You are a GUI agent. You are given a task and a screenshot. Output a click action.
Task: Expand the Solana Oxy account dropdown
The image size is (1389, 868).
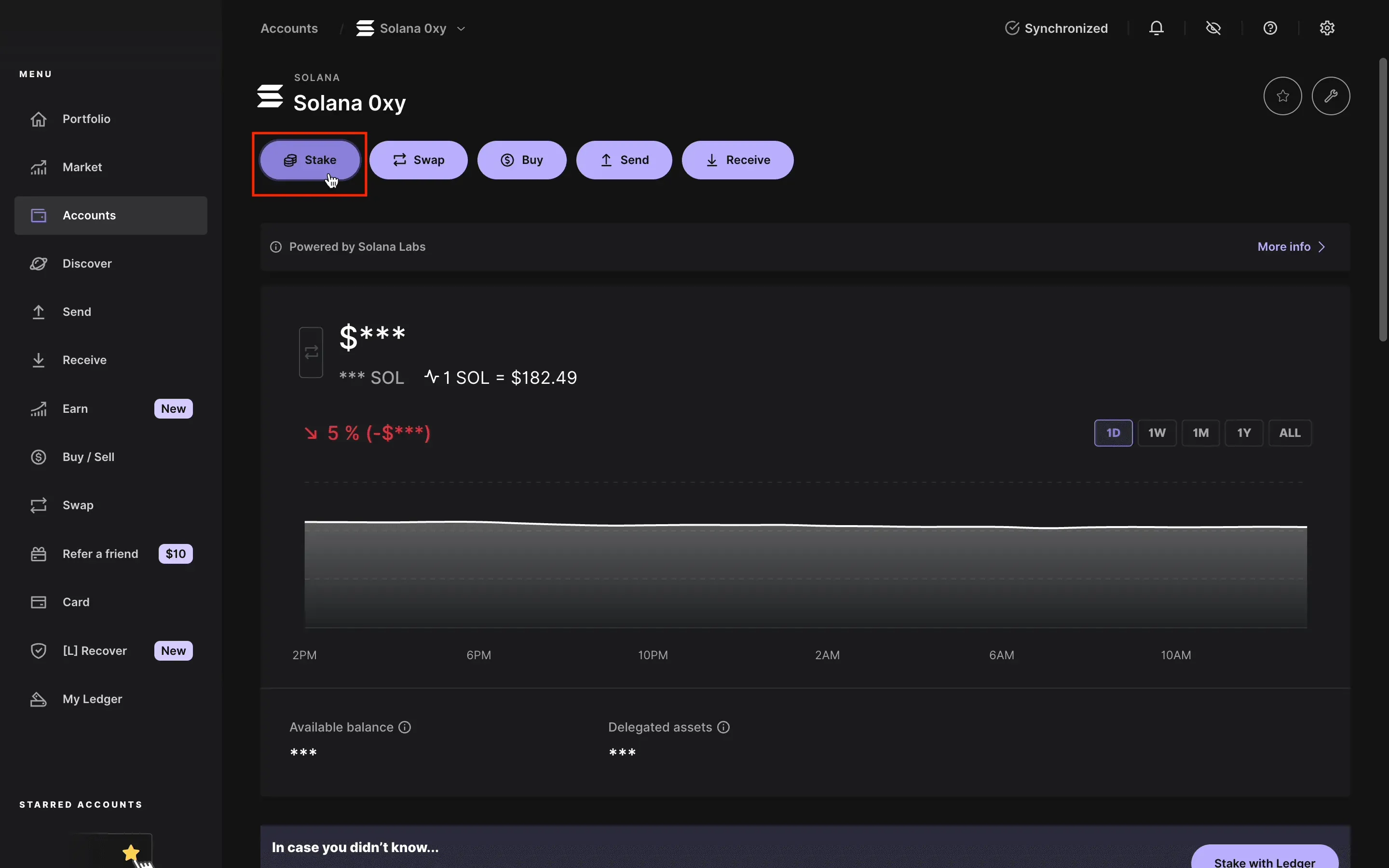(461, 29)
